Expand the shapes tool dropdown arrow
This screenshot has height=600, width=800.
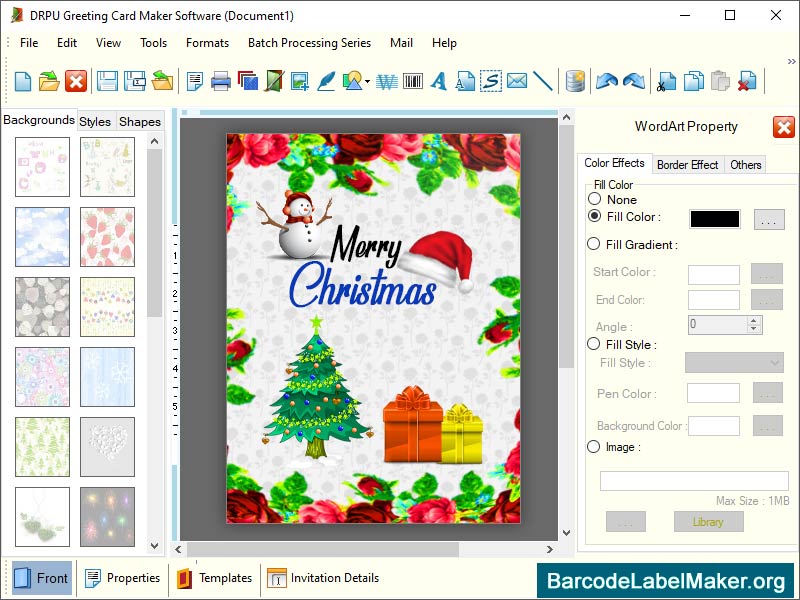pyautogui.click(x=366, y=82)
